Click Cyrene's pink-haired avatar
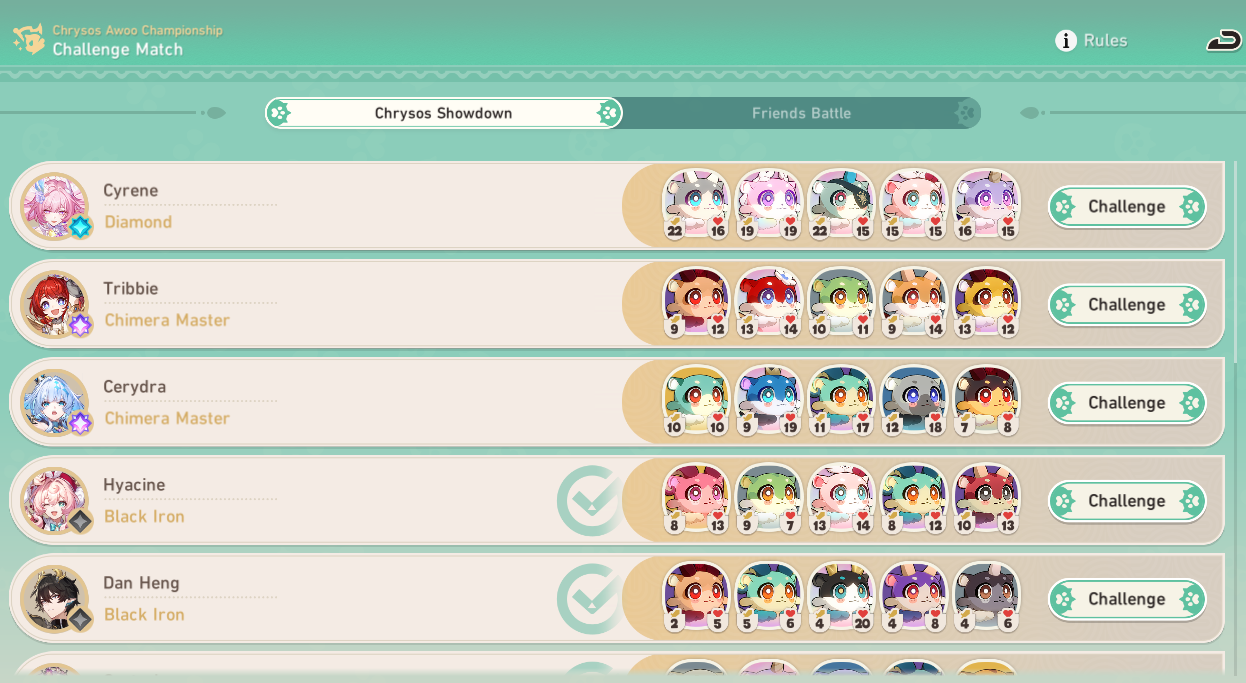Image resolution: width=1246 pixels, height=683 pixels. tap(54, 206)
